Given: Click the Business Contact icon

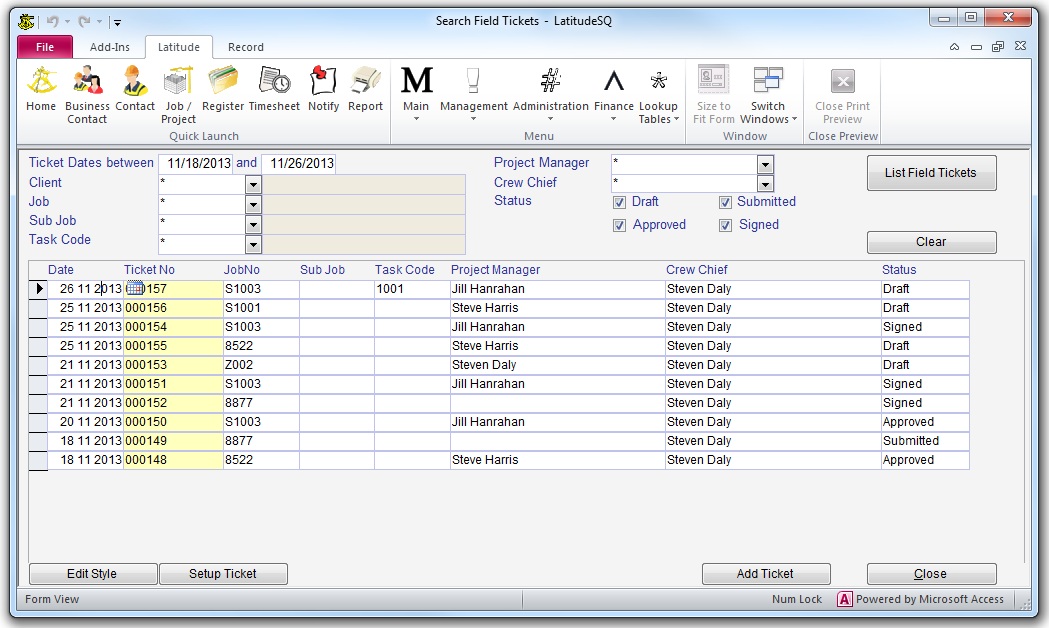Looking at the screenshot, I should (x=87, y=84).
